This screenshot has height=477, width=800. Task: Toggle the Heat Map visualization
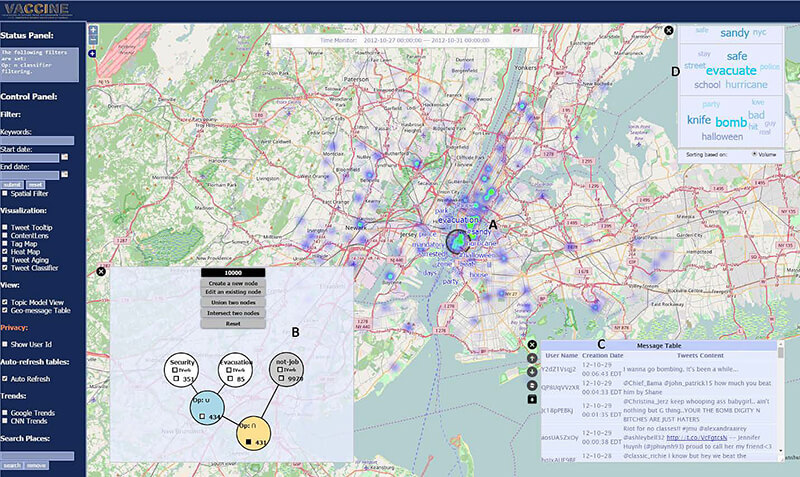coord(4,251)
